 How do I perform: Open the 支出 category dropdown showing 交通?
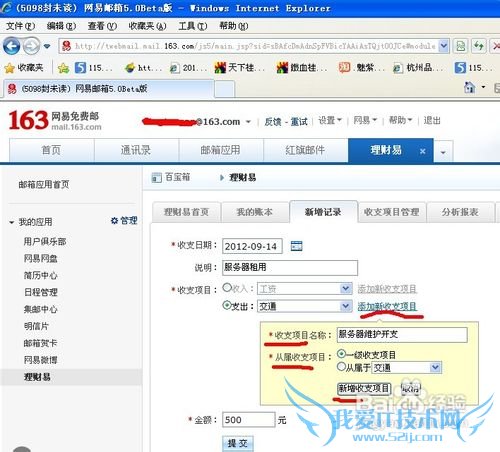tap(305, 306)
